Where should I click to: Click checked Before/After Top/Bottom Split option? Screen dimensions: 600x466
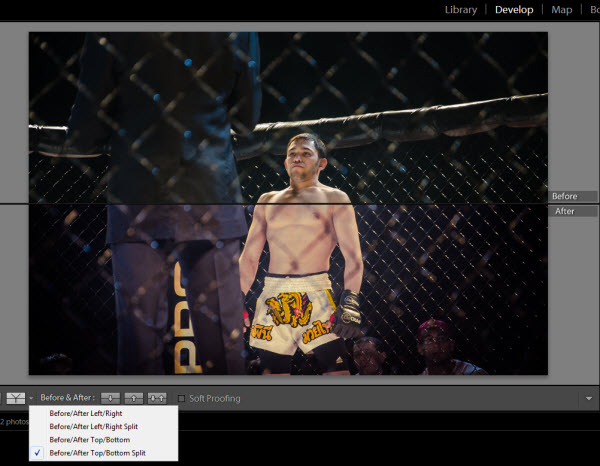click(99, 452)
